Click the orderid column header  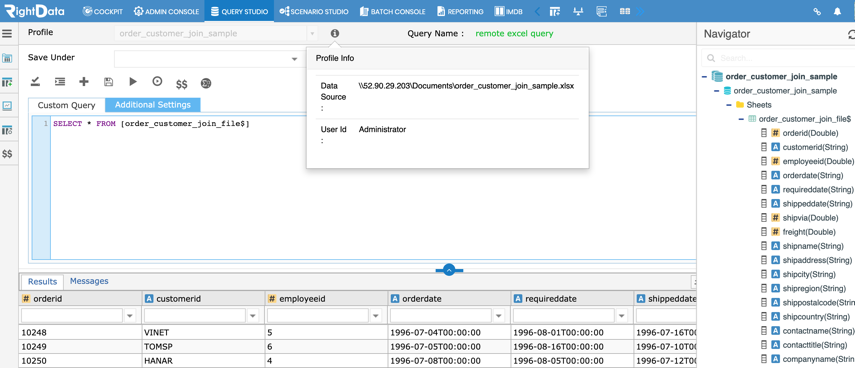point(80,299)
